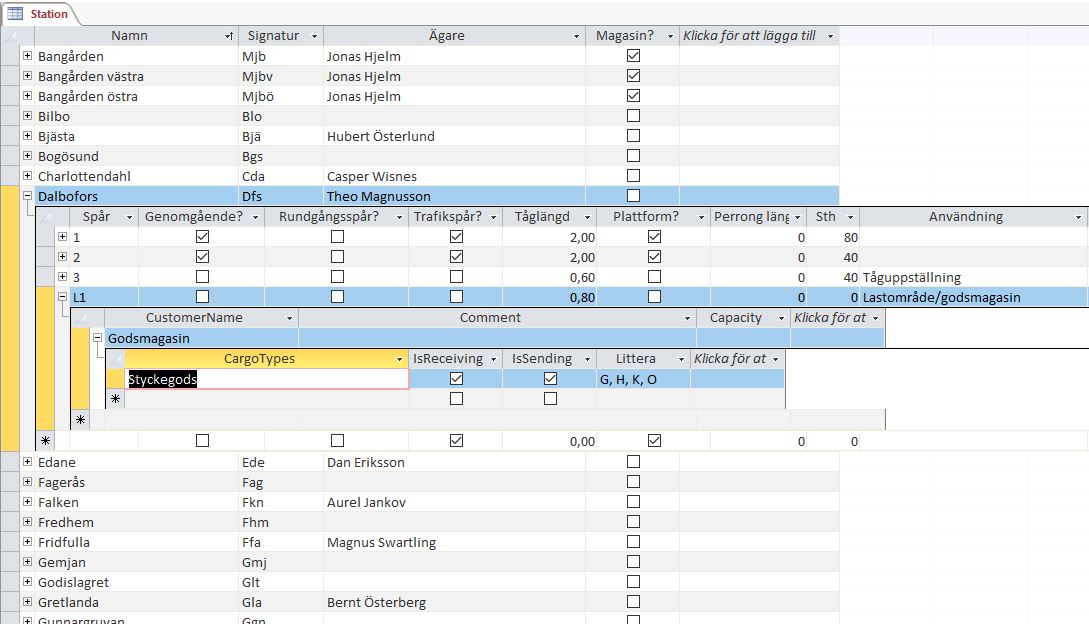This screenshot has height=624, width=1089.
Task: Open the CargoTypes column dropdown
Action: point(399,359)
